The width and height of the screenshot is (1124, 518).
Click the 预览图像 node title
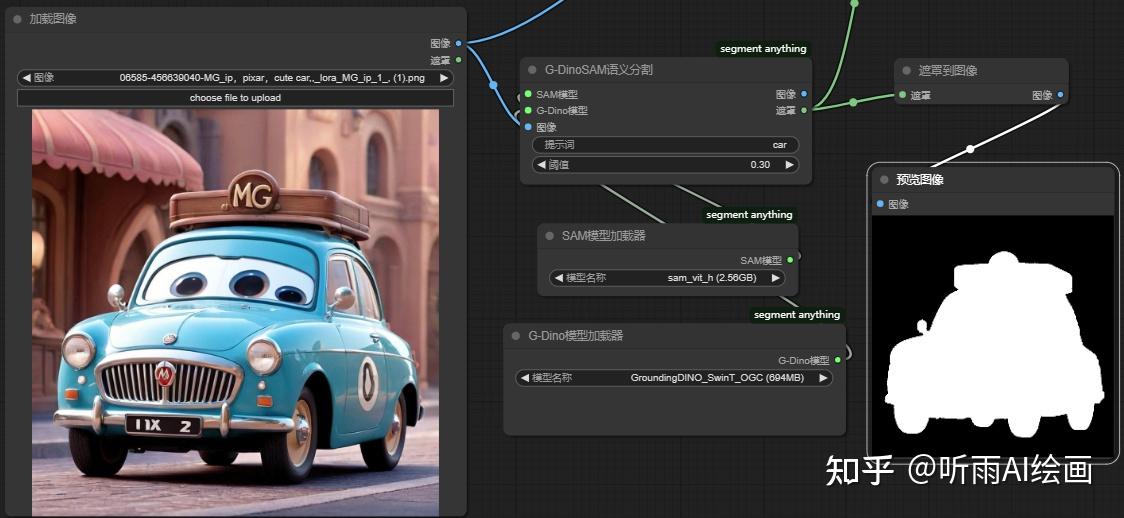(920, 180)
